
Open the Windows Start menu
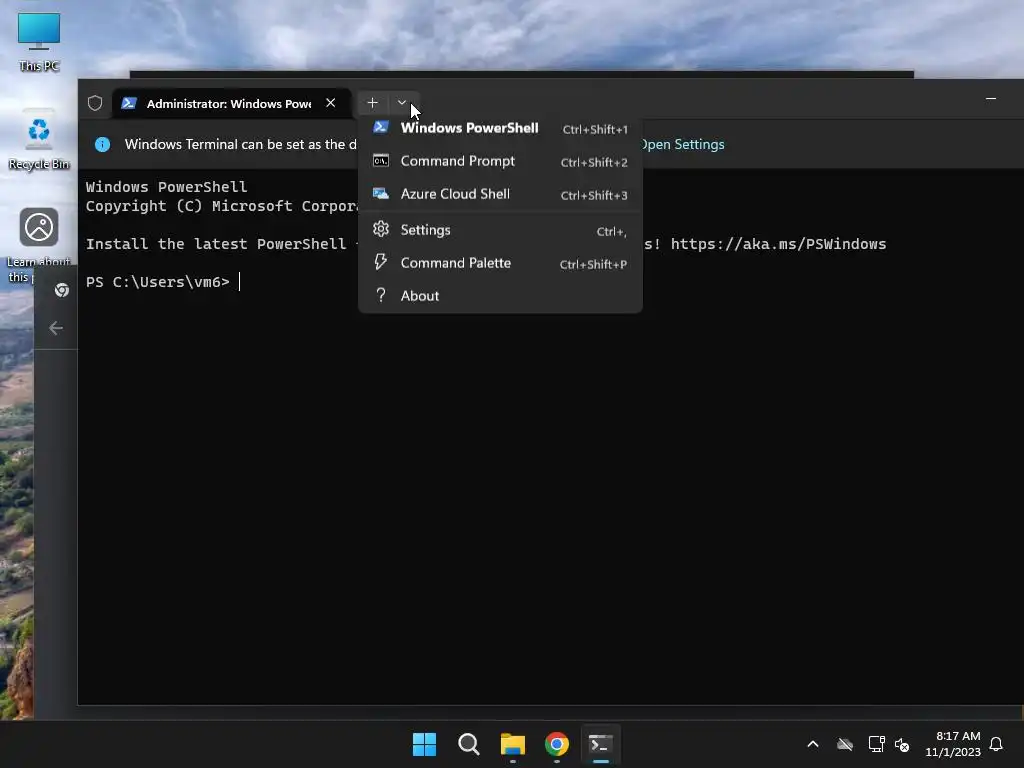(424, 744)
